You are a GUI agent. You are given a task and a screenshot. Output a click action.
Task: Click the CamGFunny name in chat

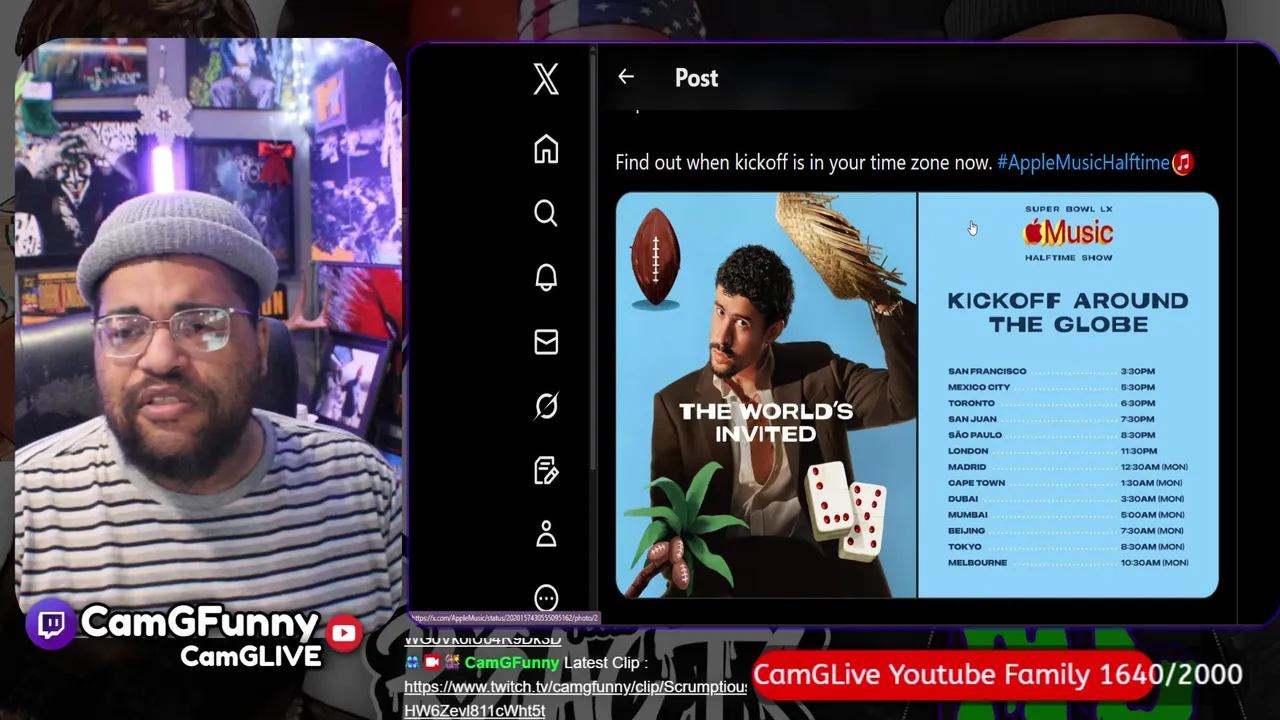511,663
